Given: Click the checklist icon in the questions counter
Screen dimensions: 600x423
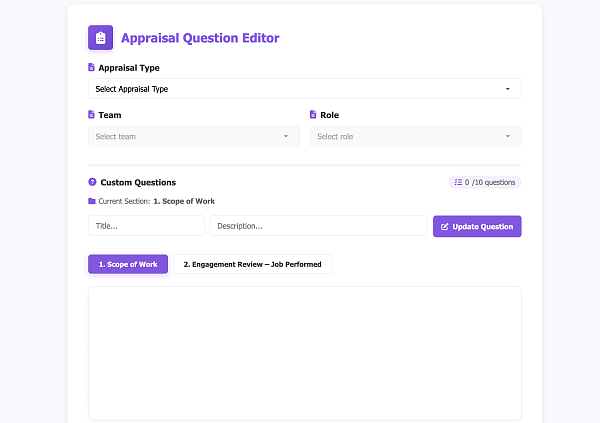Looking at the screenshot, I should [x=458, y=182].
